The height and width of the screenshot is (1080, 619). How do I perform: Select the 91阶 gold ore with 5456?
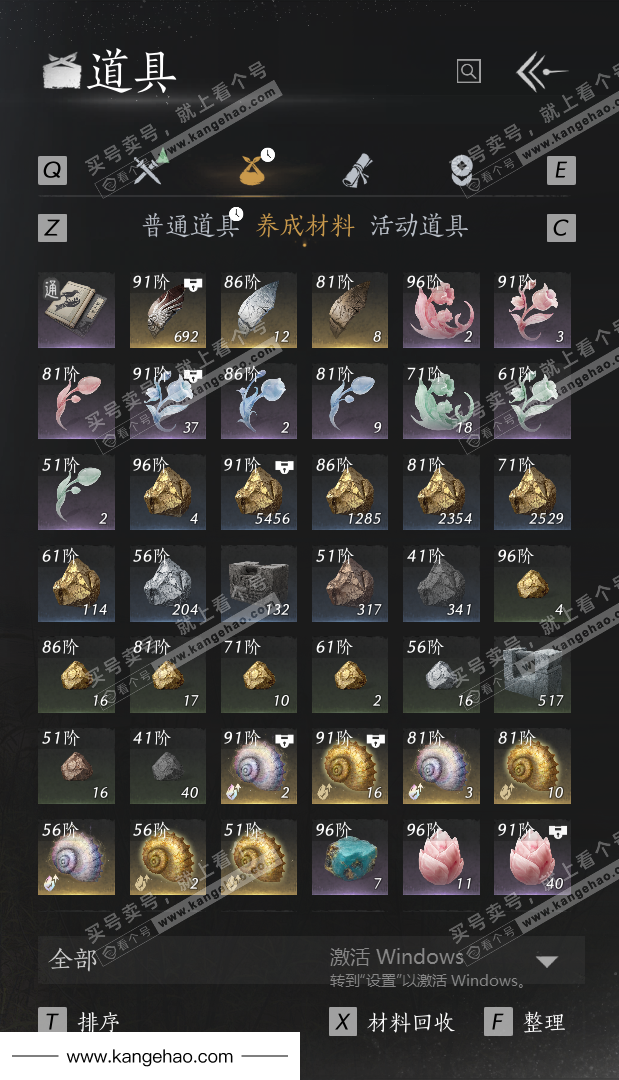point(258,492)
